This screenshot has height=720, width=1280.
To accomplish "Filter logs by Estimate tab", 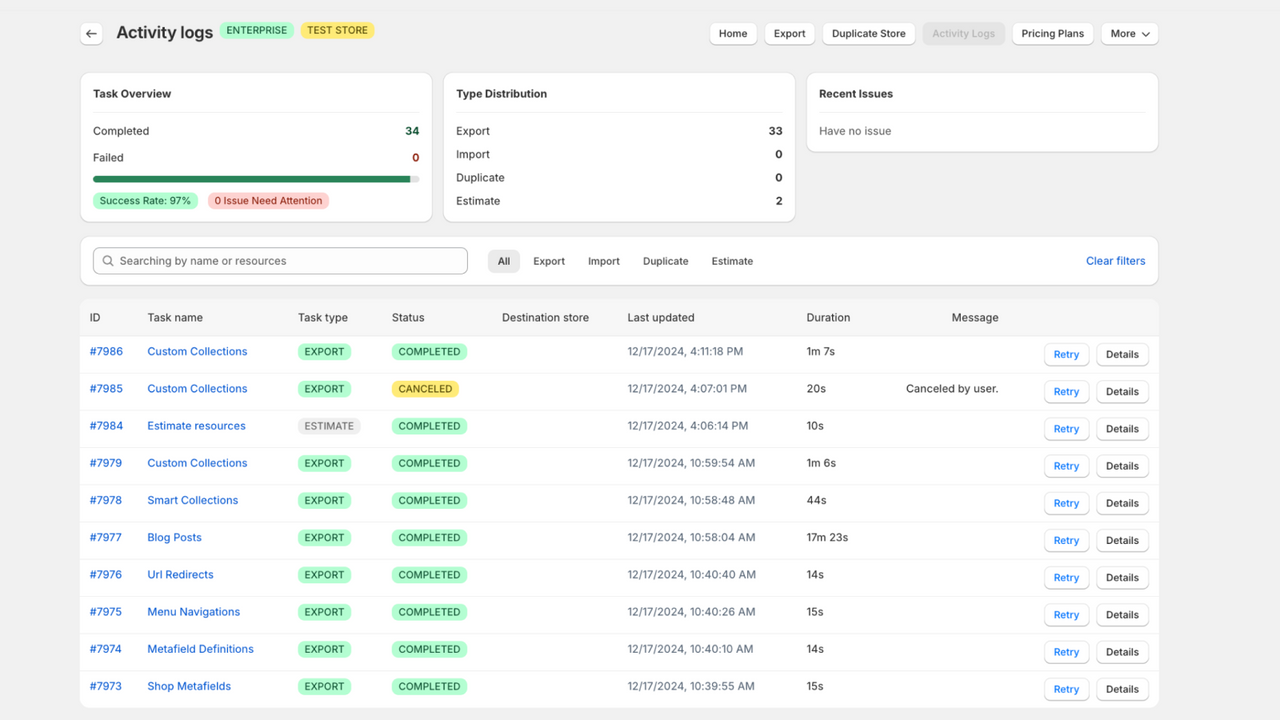I will (732, 261).
